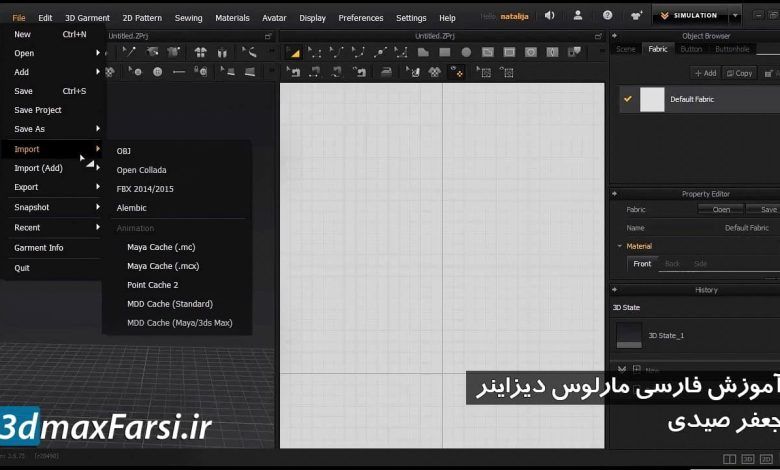Screen dimensions: 780x470
Task: Select the Internal Circle tool
Action: [x=531, y=52]
